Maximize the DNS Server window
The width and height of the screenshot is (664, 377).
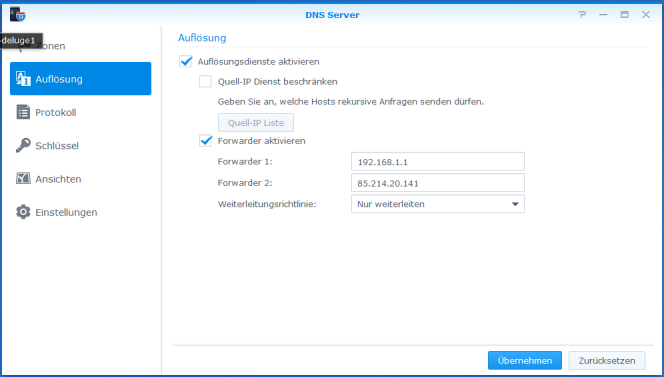[x=625, y=14]
